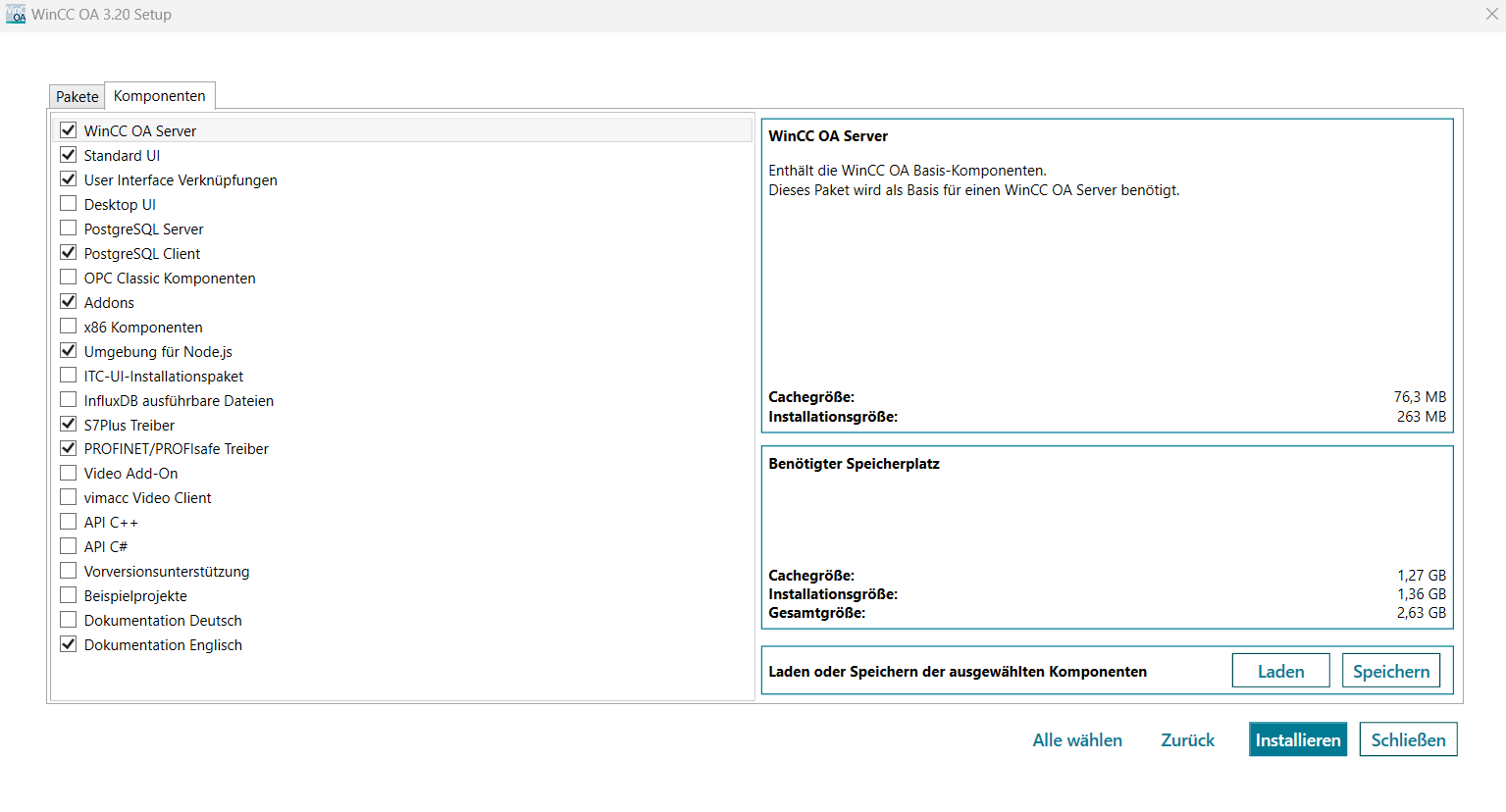
Task: Uncheck the Addons checkbox
Action: (69, 301)
